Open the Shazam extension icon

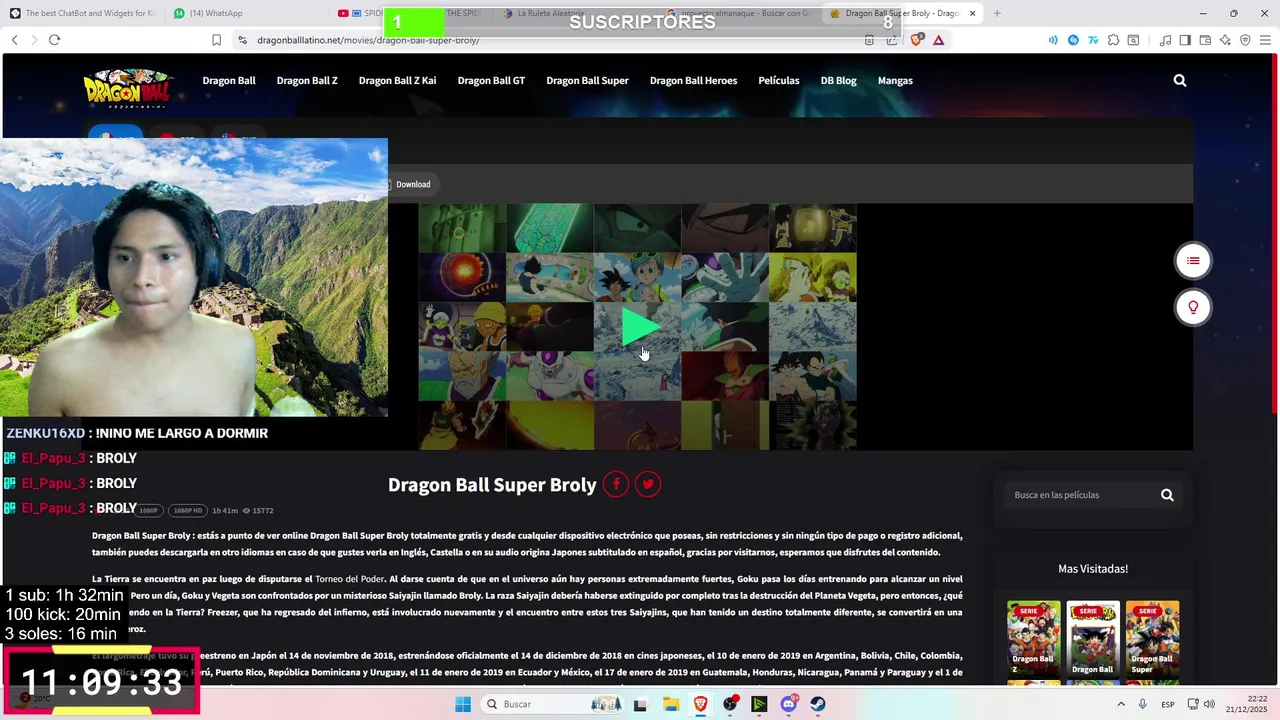click(1073, 40)
